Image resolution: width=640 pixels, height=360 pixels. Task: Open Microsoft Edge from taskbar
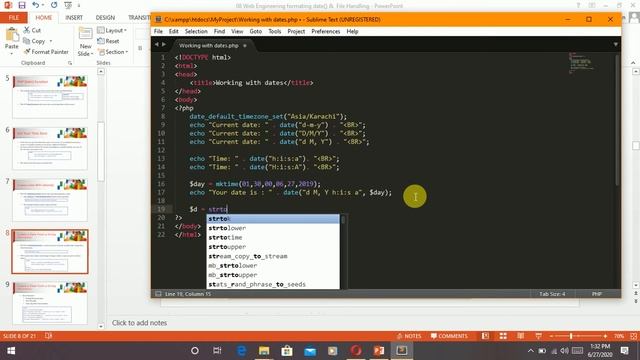click(x=242, y=351)
